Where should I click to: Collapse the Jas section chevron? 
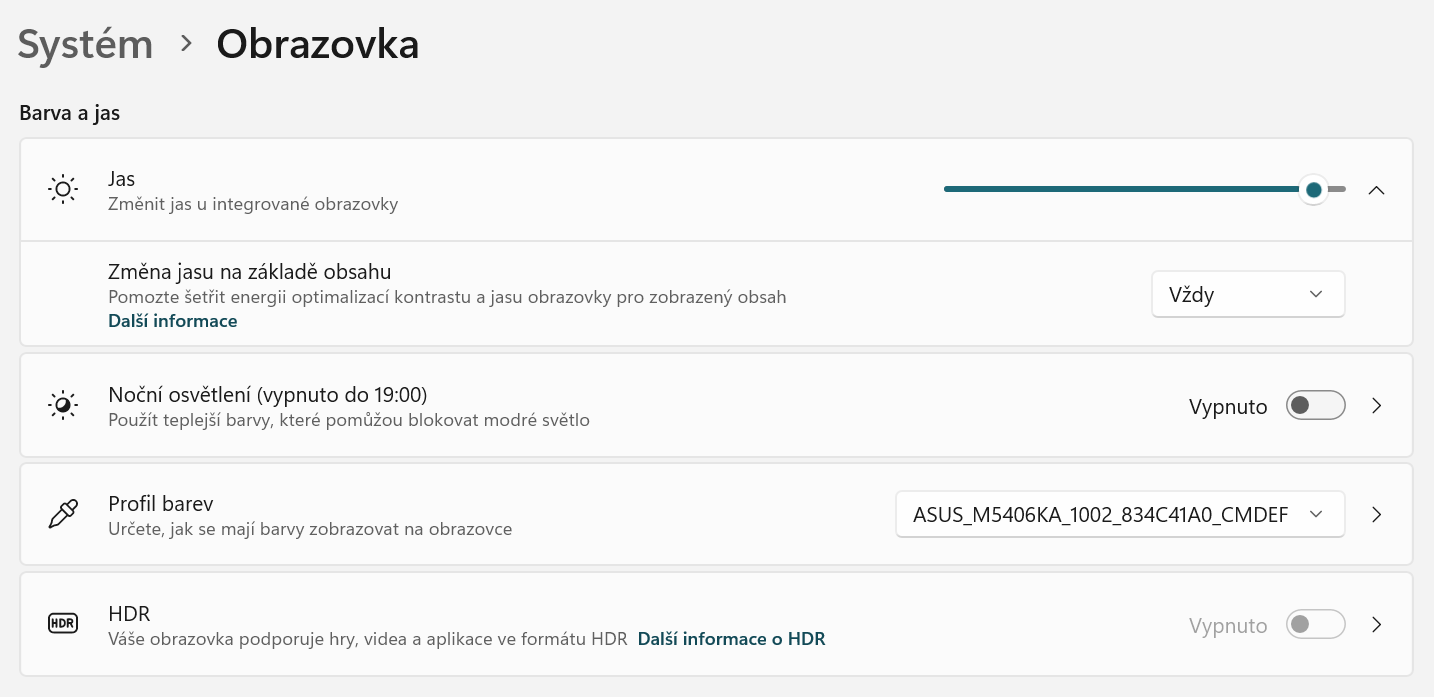[x=1376, y=190]
